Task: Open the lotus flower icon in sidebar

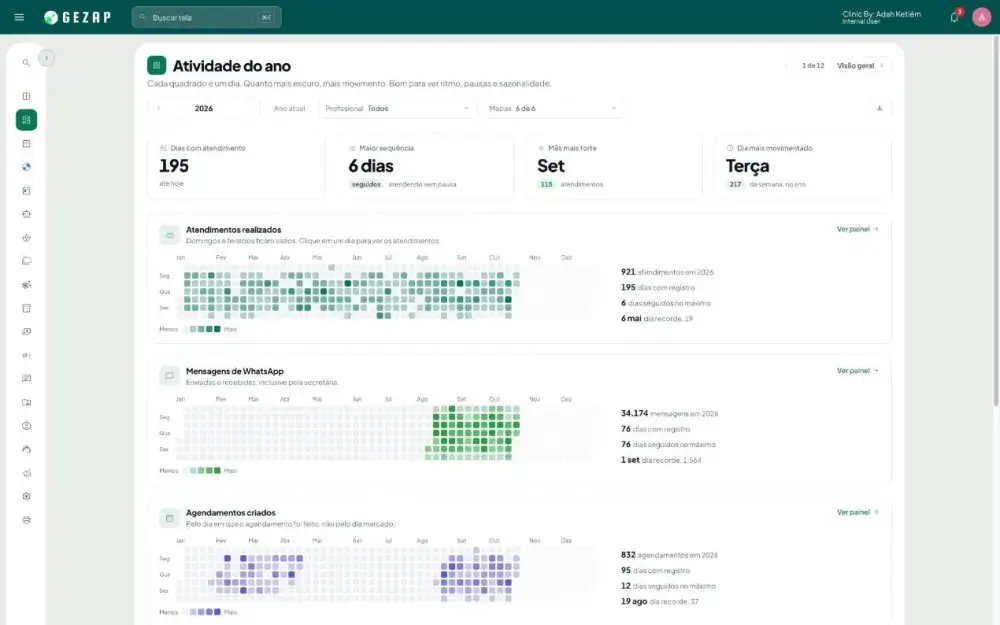Action: [26, 238]
